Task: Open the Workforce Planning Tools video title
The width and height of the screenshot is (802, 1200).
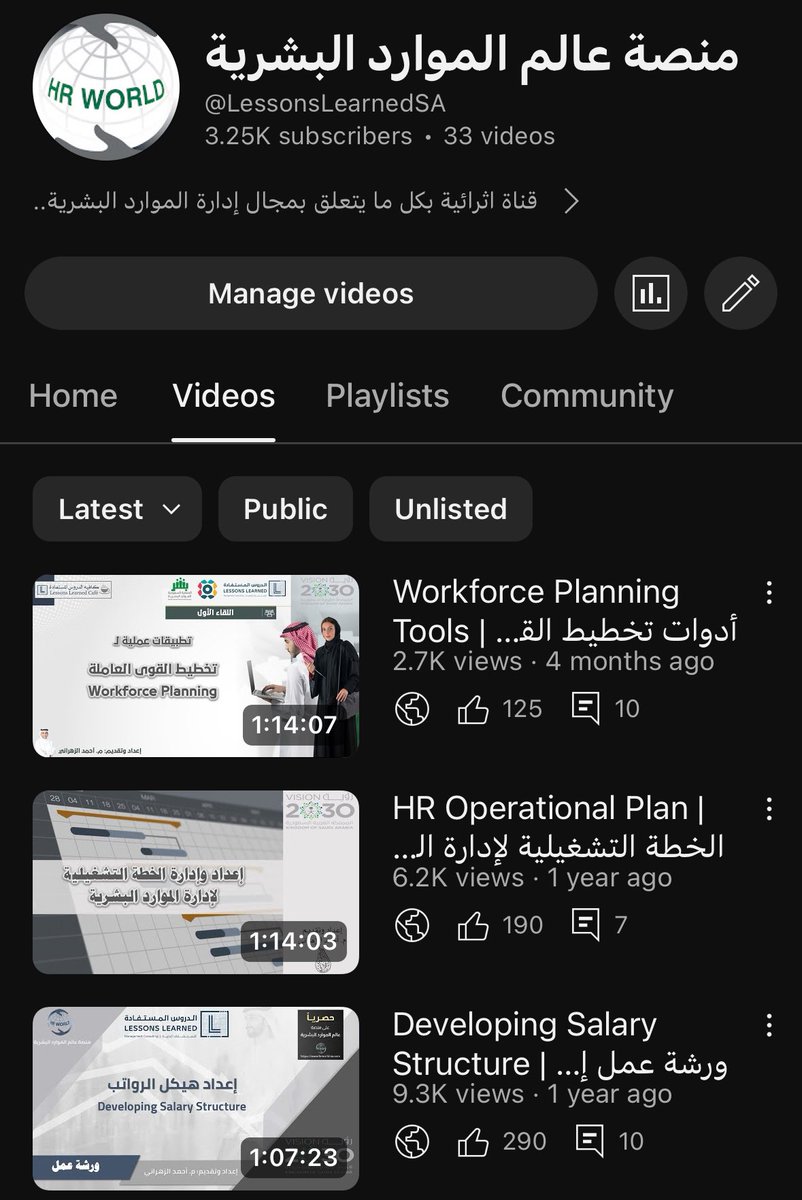Action: click(x=565, y=611)
